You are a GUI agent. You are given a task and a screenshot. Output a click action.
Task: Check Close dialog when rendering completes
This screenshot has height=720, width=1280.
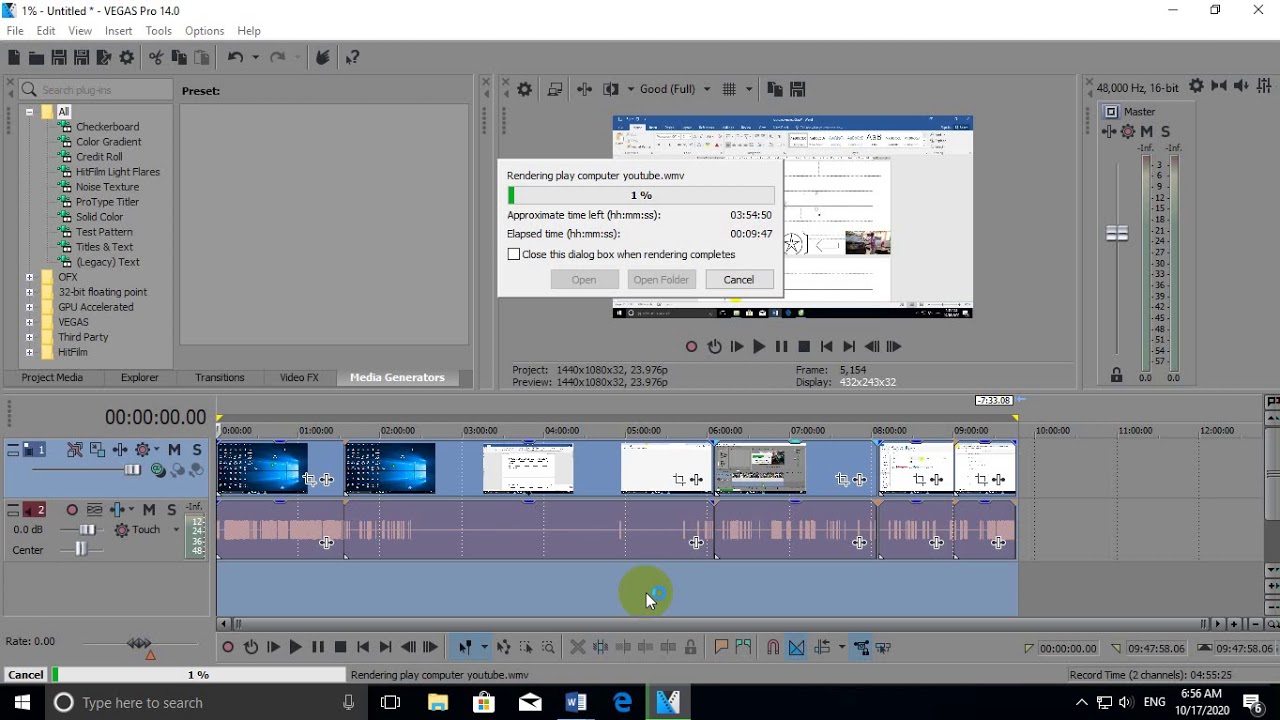(514, 254)
